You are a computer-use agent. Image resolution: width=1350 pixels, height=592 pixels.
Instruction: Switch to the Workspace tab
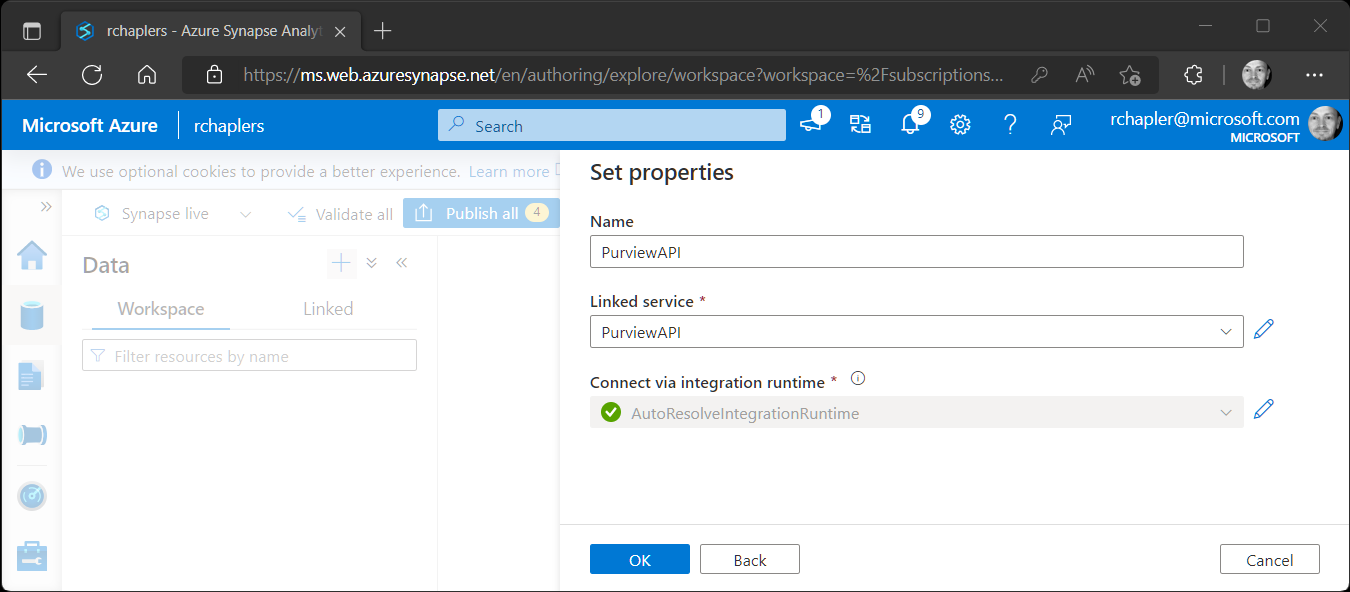coord(161,309)
